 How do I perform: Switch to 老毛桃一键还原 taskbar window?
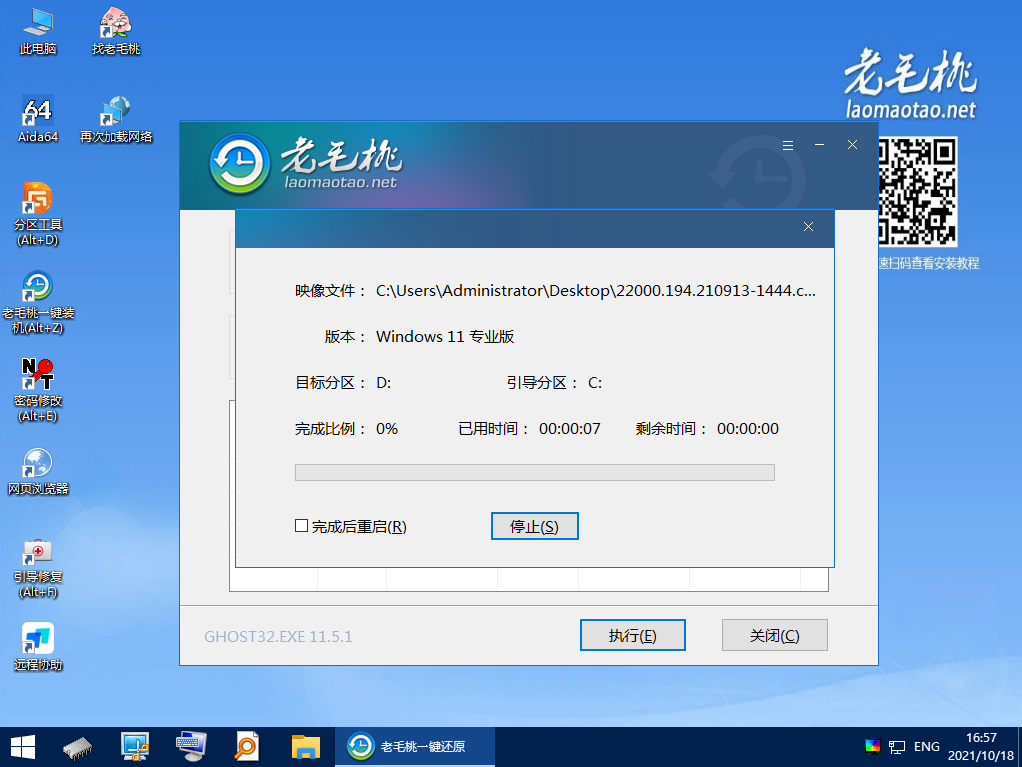pyautogui.click(x=415, y=747)
